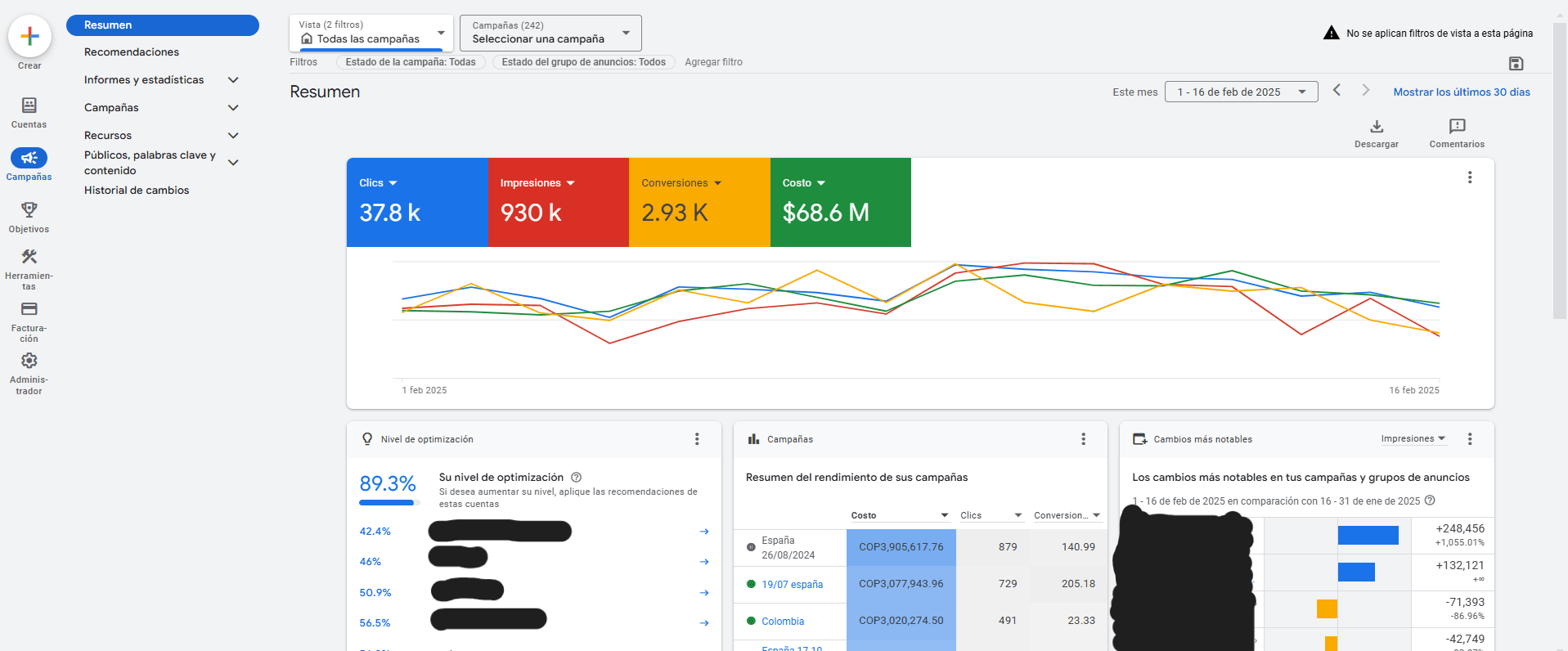Select Recomendaciones in side menu
Screen dimensions: 1568x651
(132, 52)
